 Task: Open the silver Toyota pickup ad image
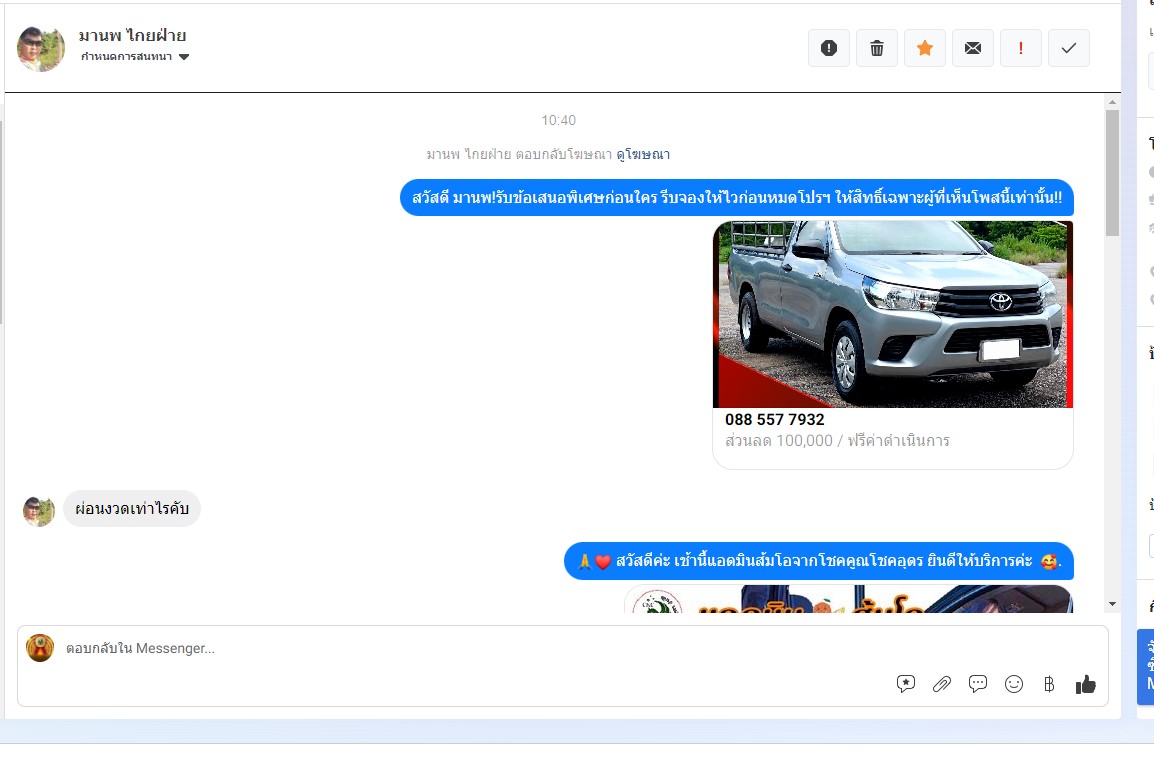pyautogui.click(x=892, y=314)
